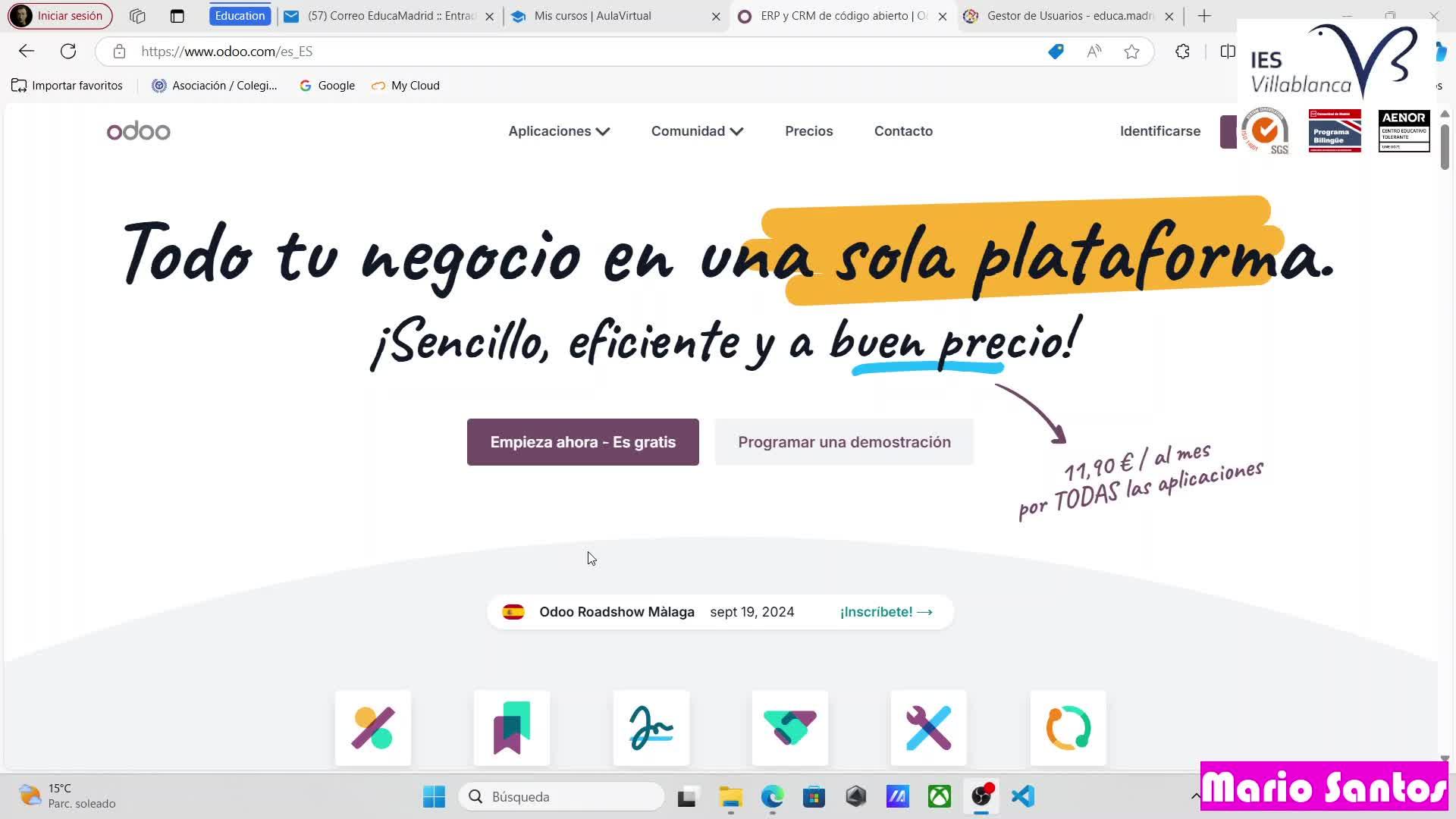Open the signature Sign app icon
This screenshot has height=819, width=1456.
click(651, 728)
